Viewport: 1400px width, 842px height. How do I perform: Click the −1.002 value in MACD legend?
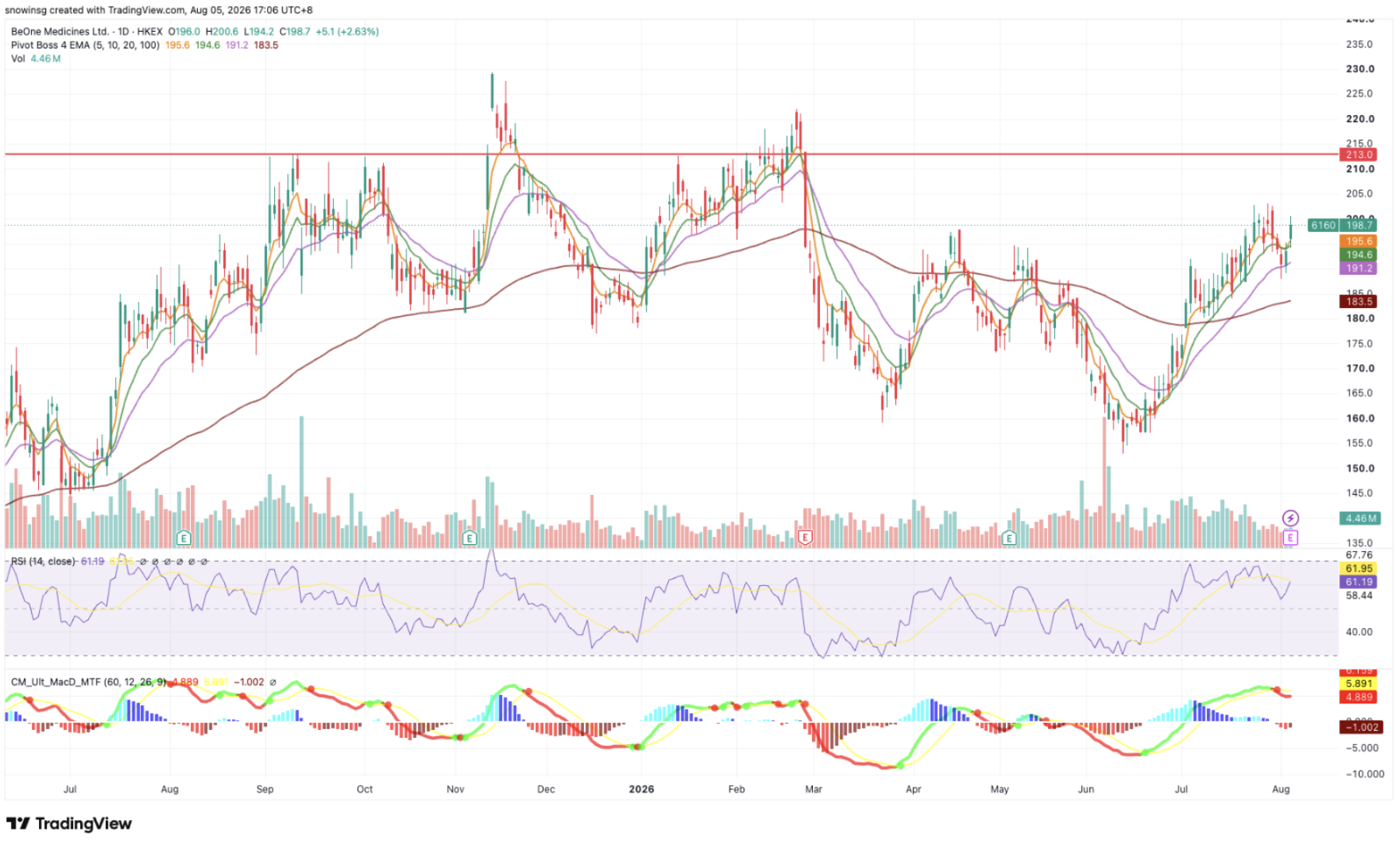pyautogui.click(x=250, y=682)
